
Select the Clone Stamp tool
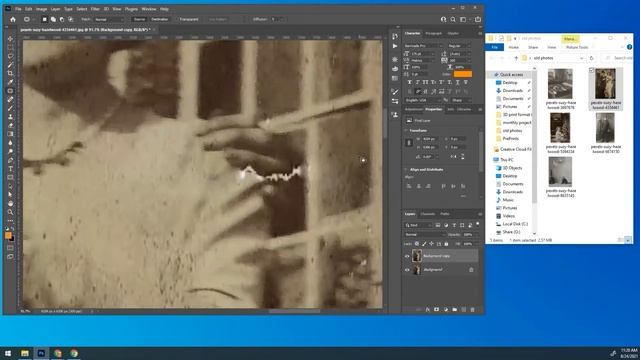pos(10,117)
